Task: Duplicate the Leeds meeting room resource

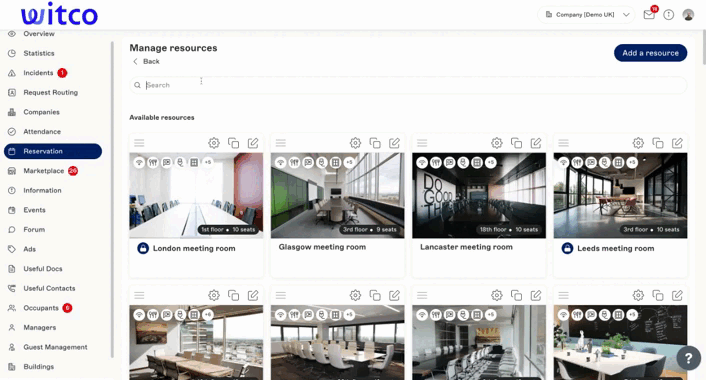Action: tap(657, 143)
